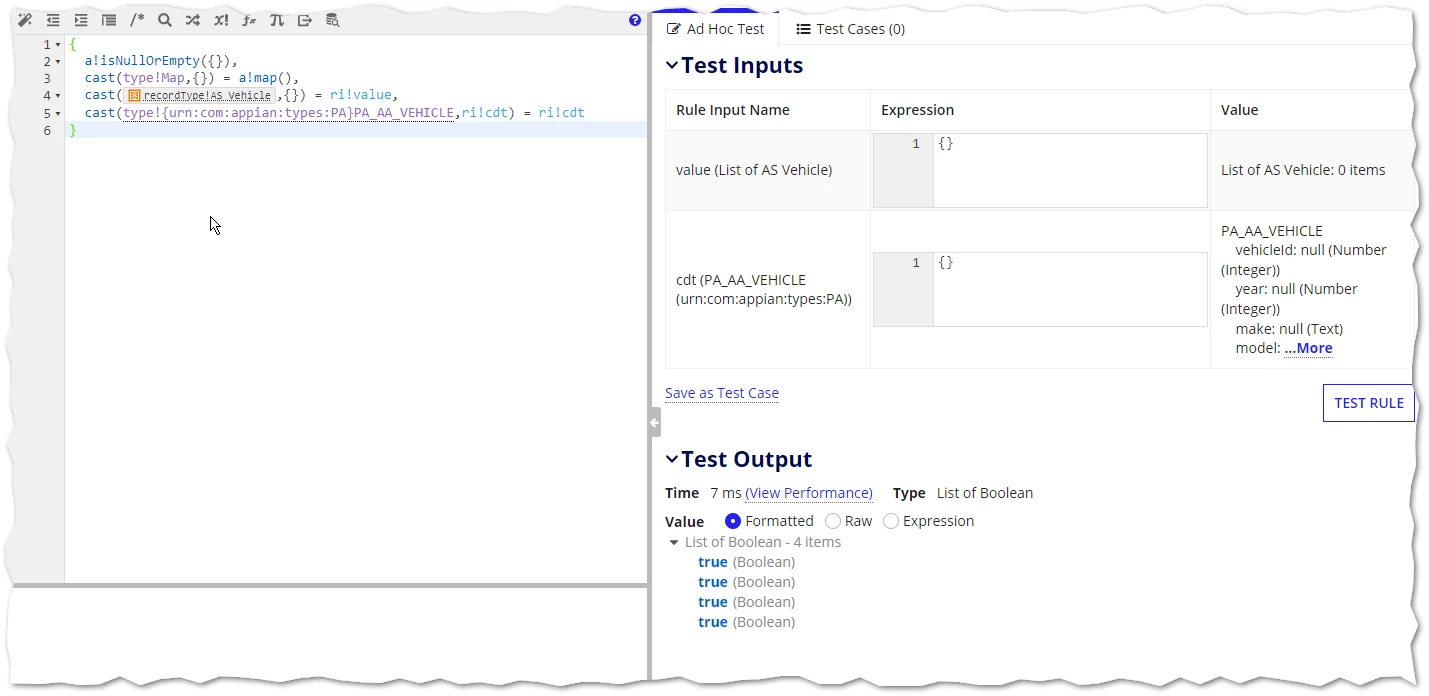Click the cdt (PA_AA_VEHICLE) row label
This screenshot has width=1429, height=696.
(764, 289)
